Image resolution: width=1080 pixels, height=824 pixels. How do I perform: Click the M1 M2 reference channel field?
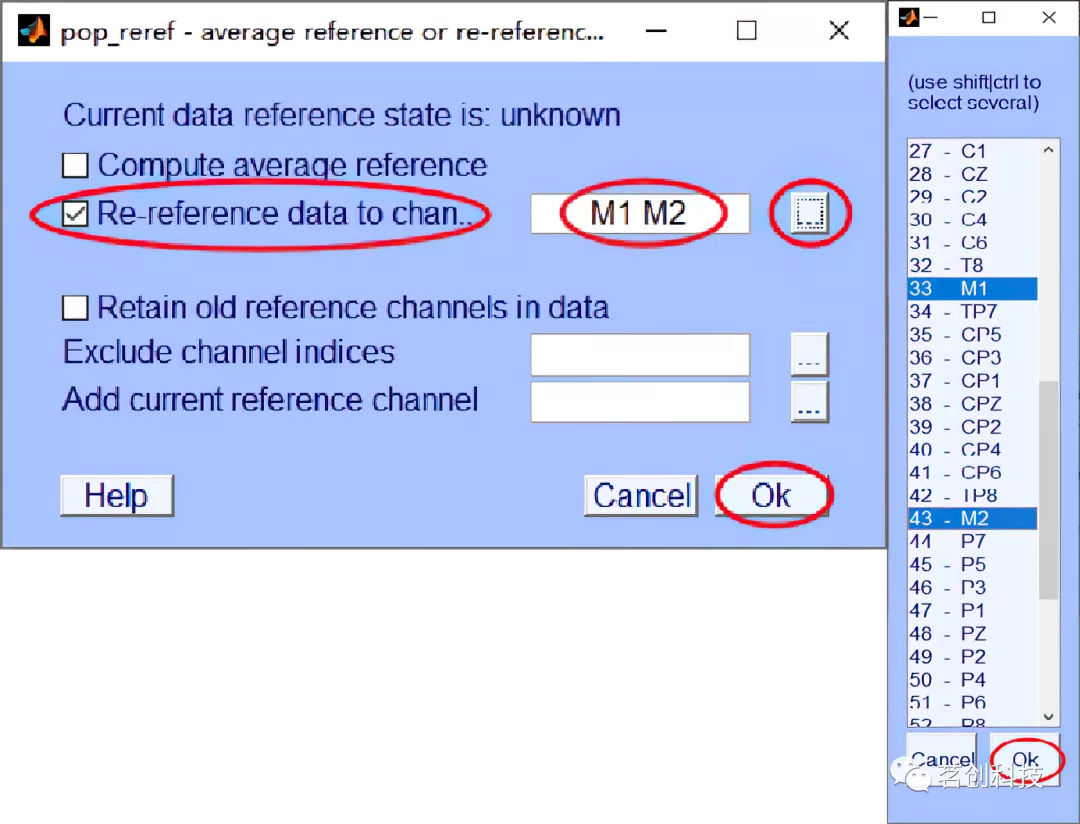click(639, 214)
